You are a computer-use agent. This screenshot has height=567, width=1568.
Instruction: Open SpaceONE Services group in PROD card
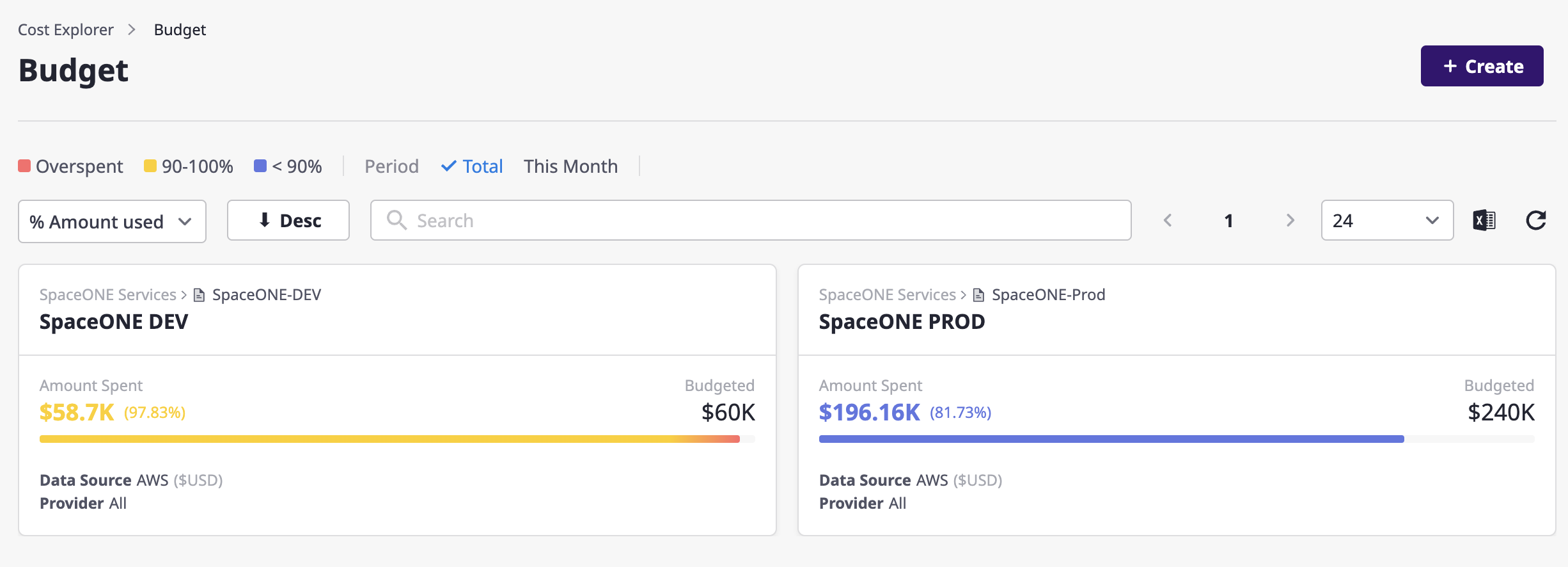[888, 295]
